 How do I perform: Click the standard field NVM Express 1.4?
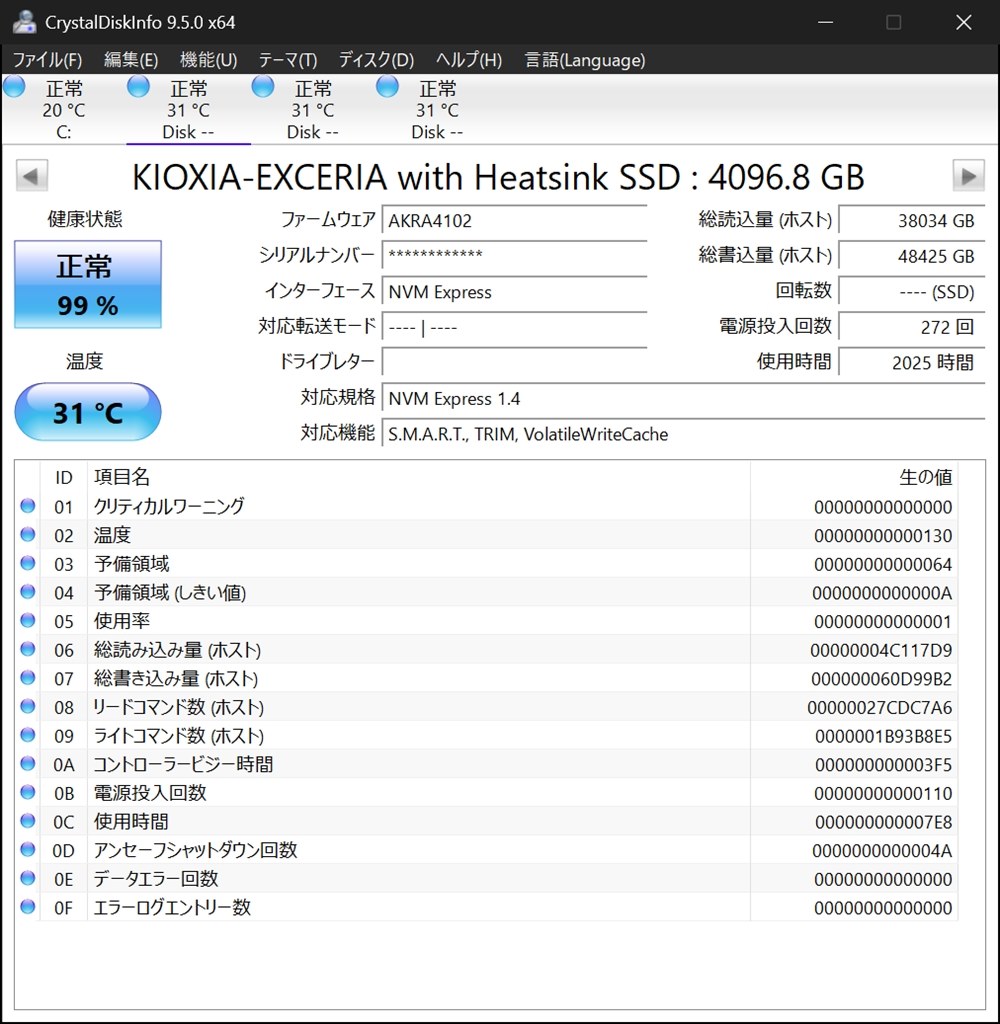[x=683, y=398]
